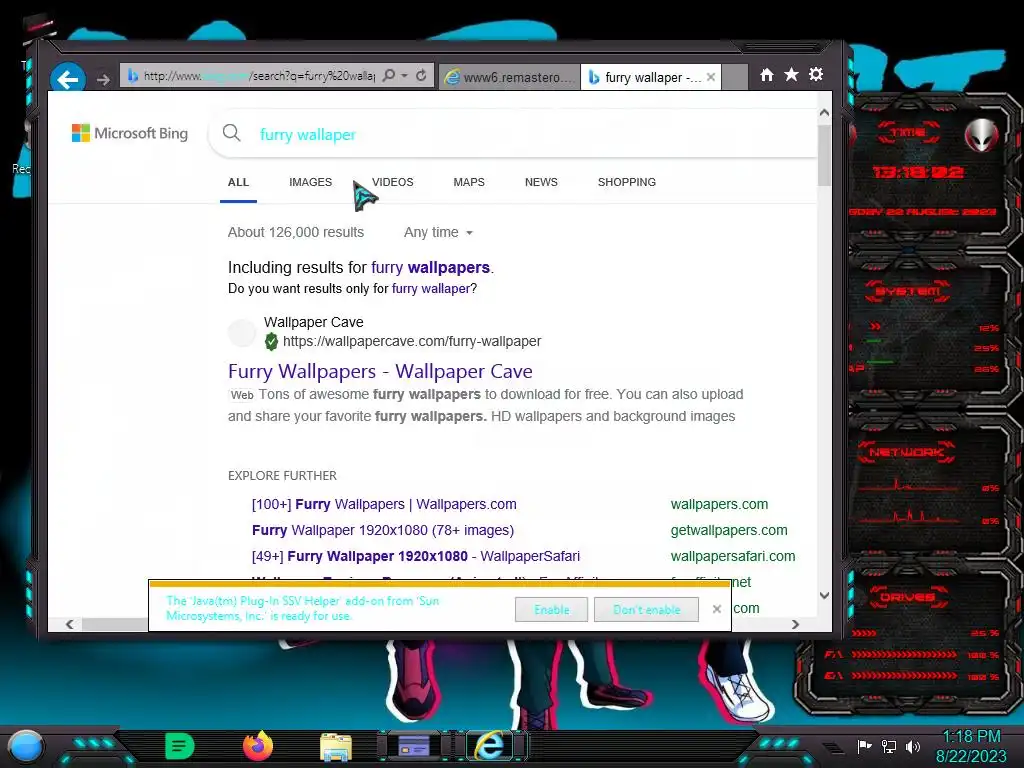
Task: Click the wallpapers.com domain link
Action: point(719,504)
